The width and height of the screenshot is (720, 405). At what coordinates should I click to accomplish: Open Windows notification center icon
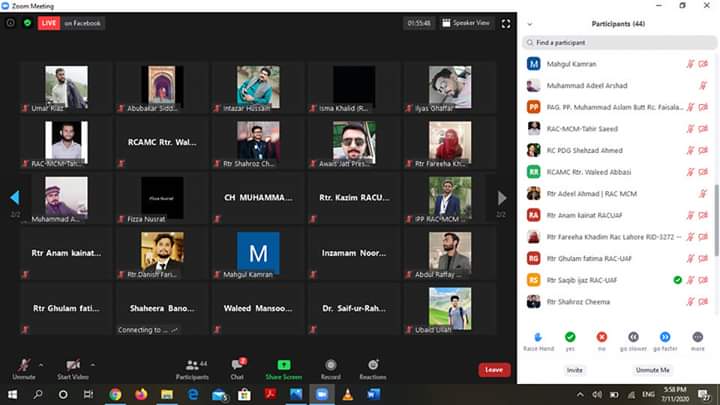click(703, 394)
